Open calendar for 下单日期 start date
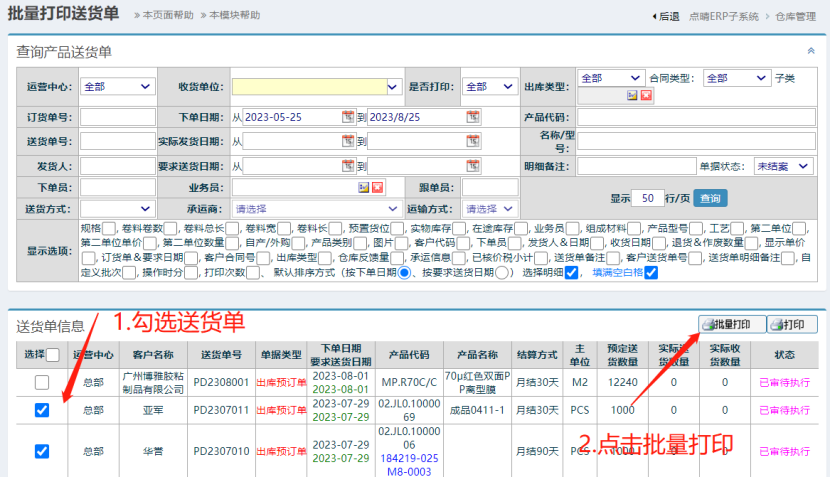The width and height of the screenshot is (830, 478). 348,117
